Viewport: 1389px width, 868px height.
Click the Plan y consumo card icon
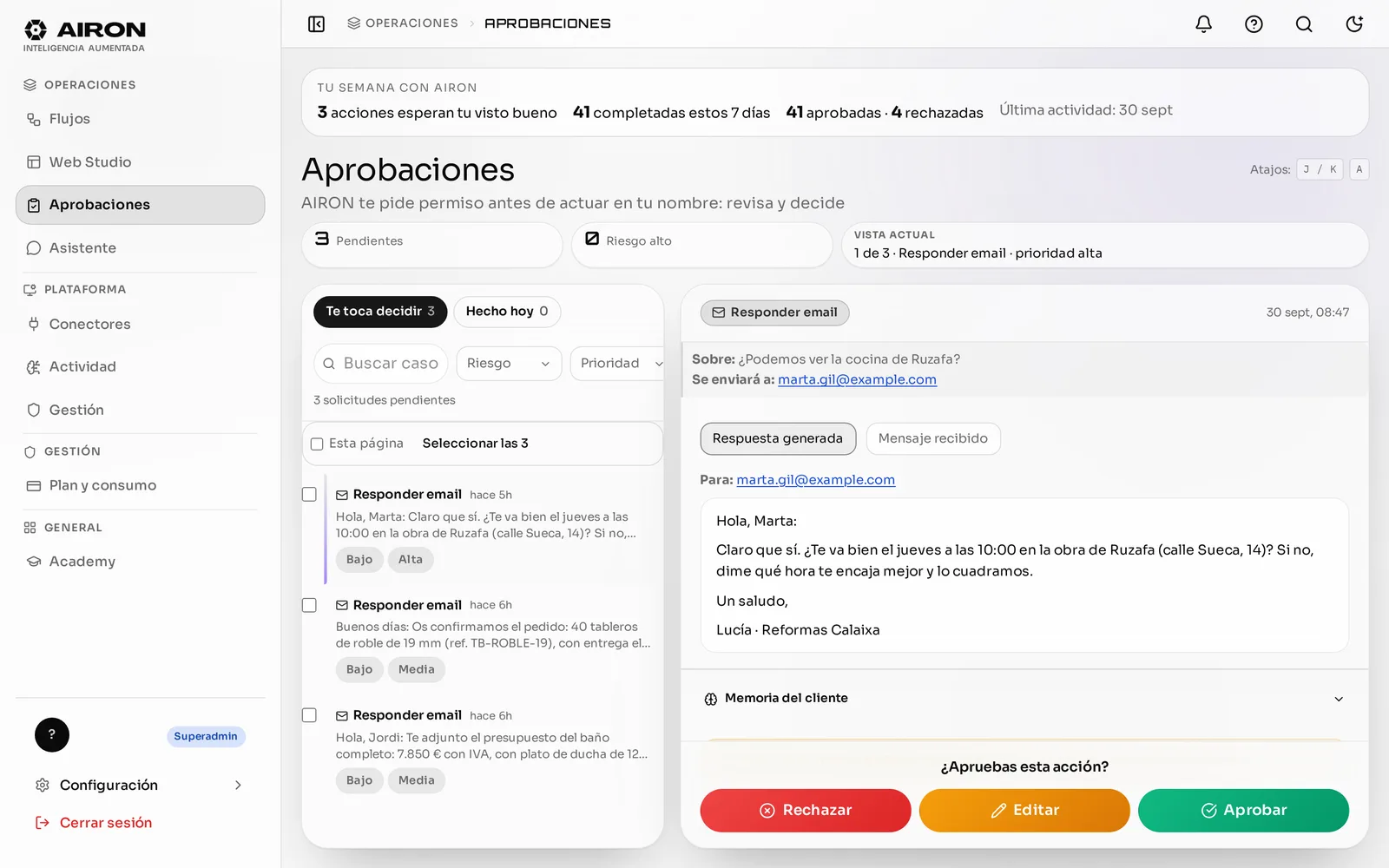tap(34, 486)
